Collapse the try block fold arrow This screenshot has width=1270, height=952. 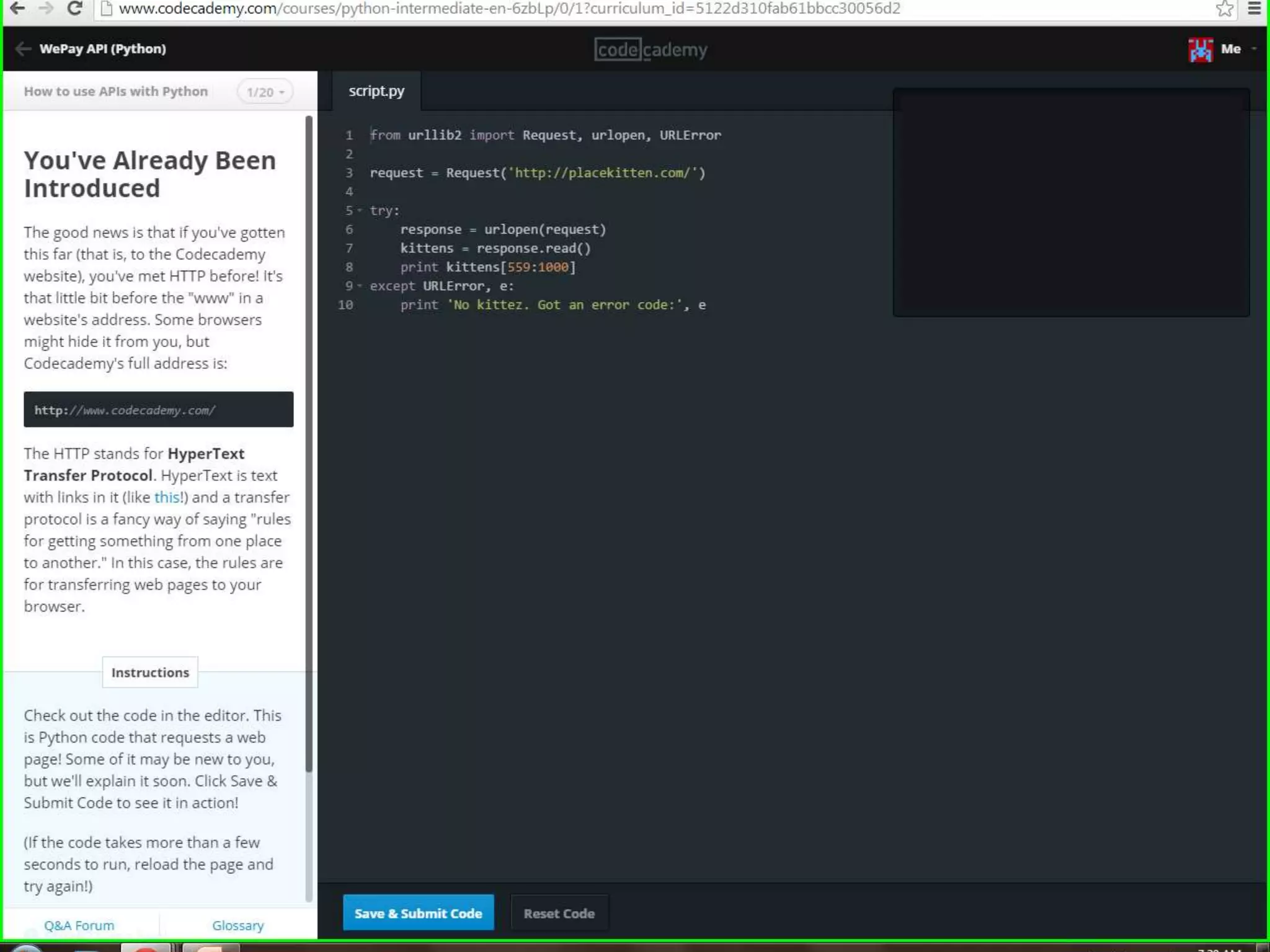click(x=360, y=210)
